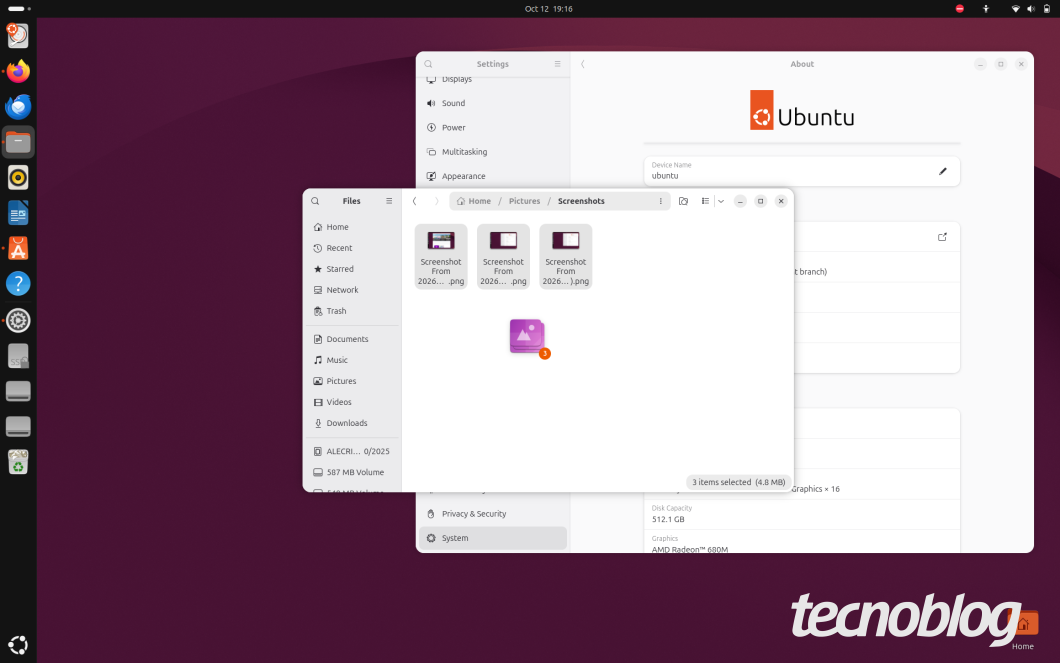Open the Files app in the dock
The height and width of the screenshot is (663, 1060).
[x=18, y=142]
